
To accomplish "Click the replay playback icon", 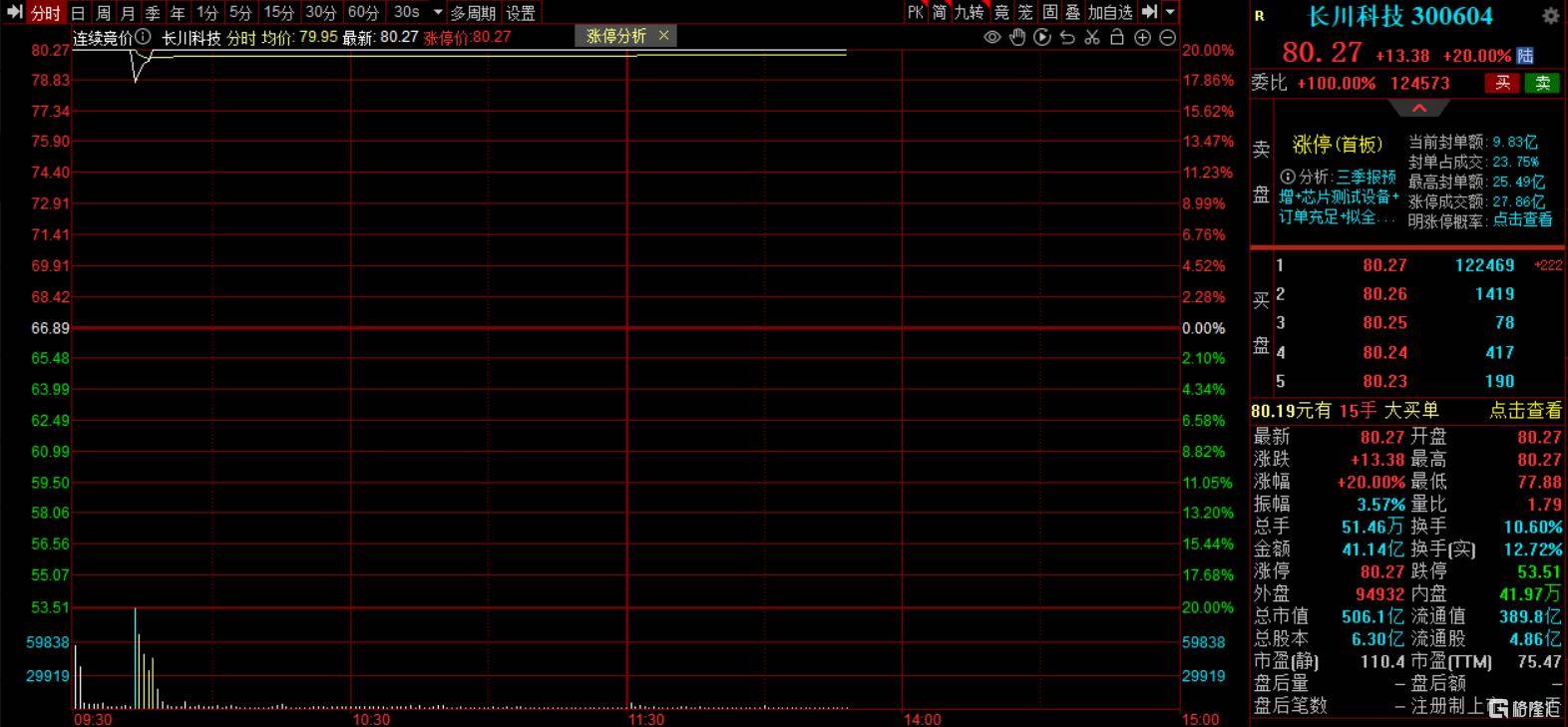I will click(1042, 37).
